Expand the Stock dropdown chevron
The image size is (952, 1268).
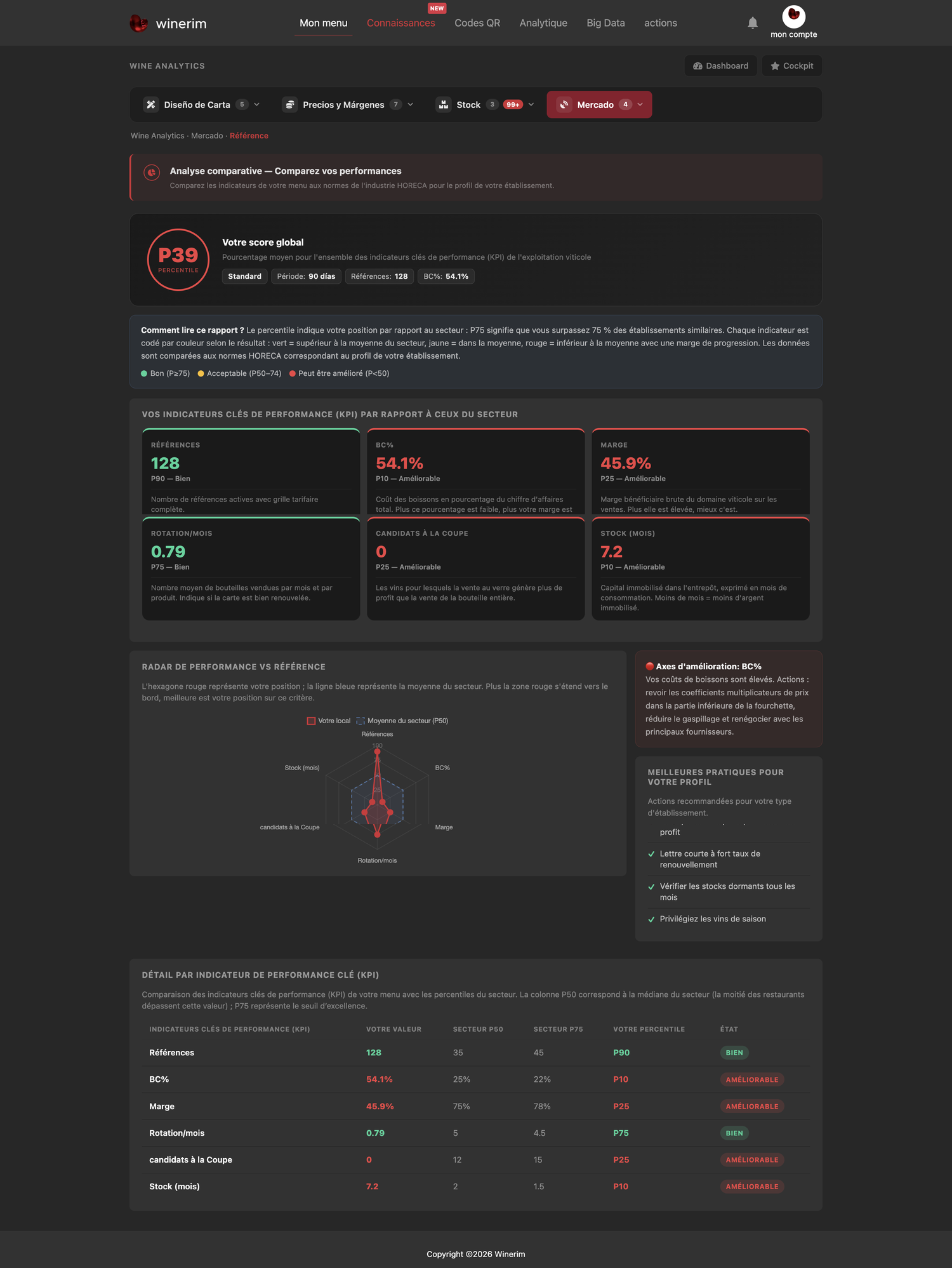pos(531,105)
